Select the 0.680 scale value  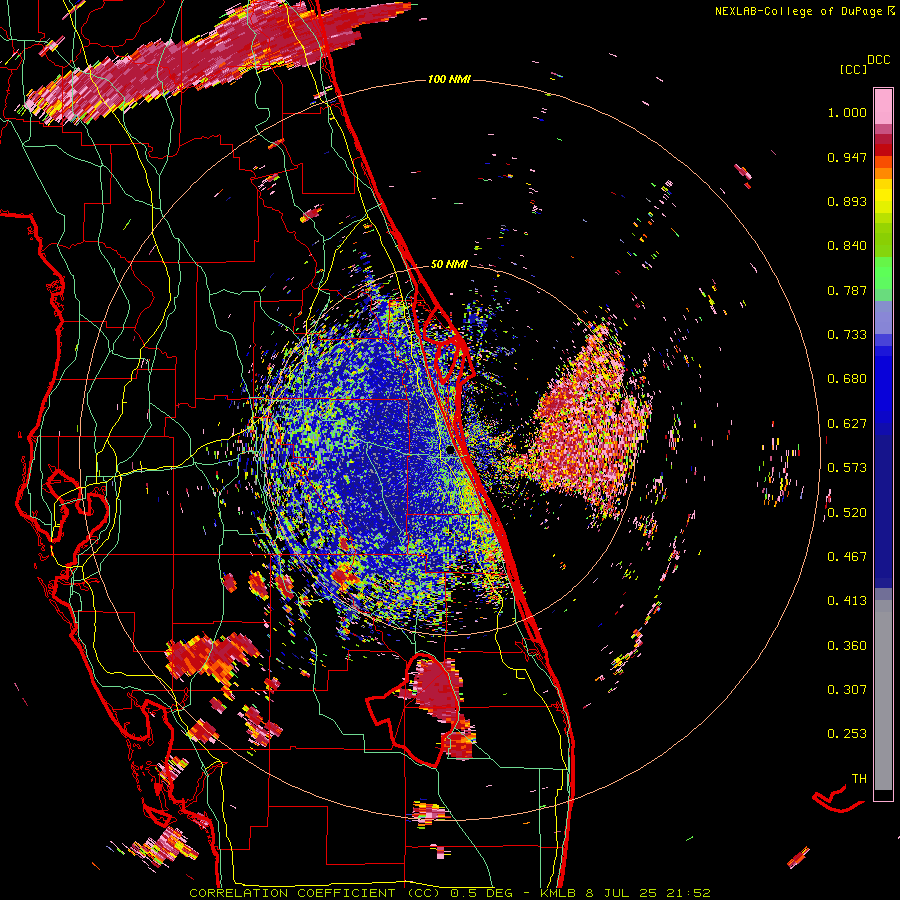[x=847, y=379]
